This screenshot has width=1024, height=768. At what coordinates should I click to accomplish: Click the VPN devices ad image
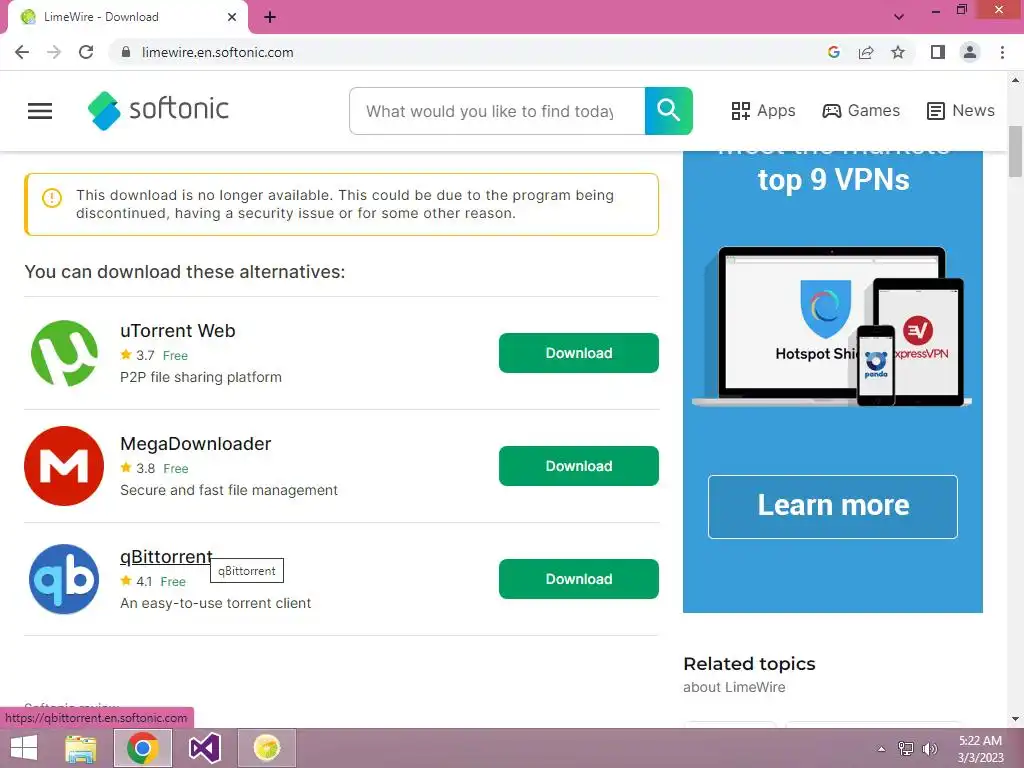(832, 327)
